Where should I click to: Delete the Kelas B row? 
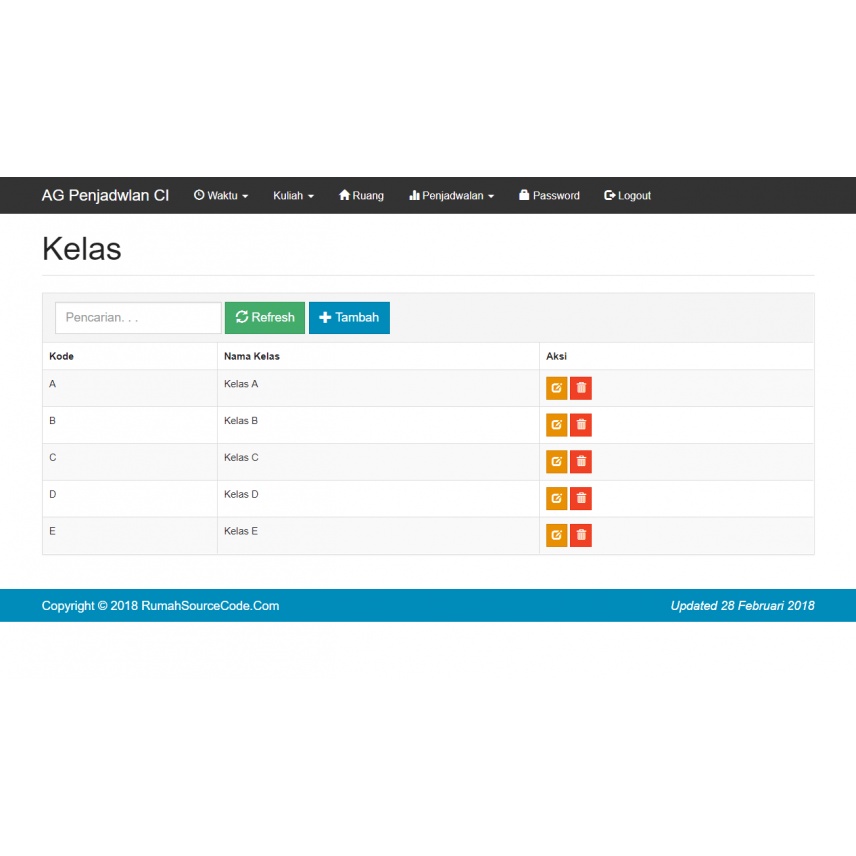point(581,425)
